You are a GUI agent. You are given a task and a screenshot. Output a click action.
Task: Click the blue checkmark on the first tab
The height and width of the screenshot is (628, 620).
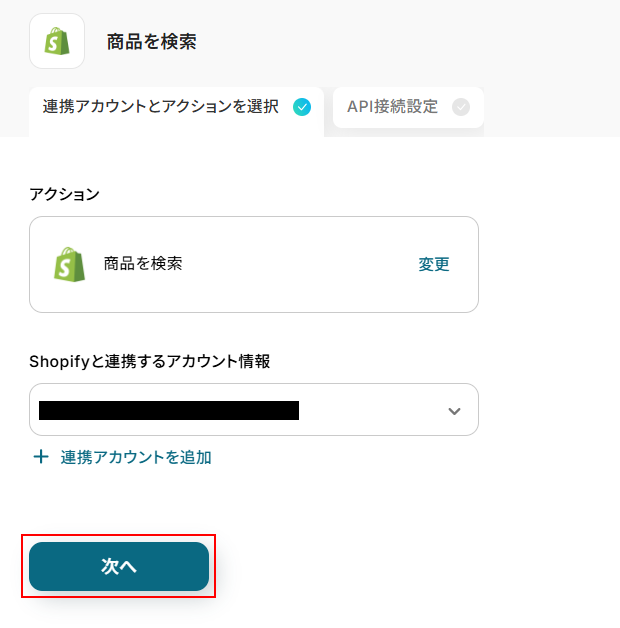pyautogui.click(x=302, y=107)
